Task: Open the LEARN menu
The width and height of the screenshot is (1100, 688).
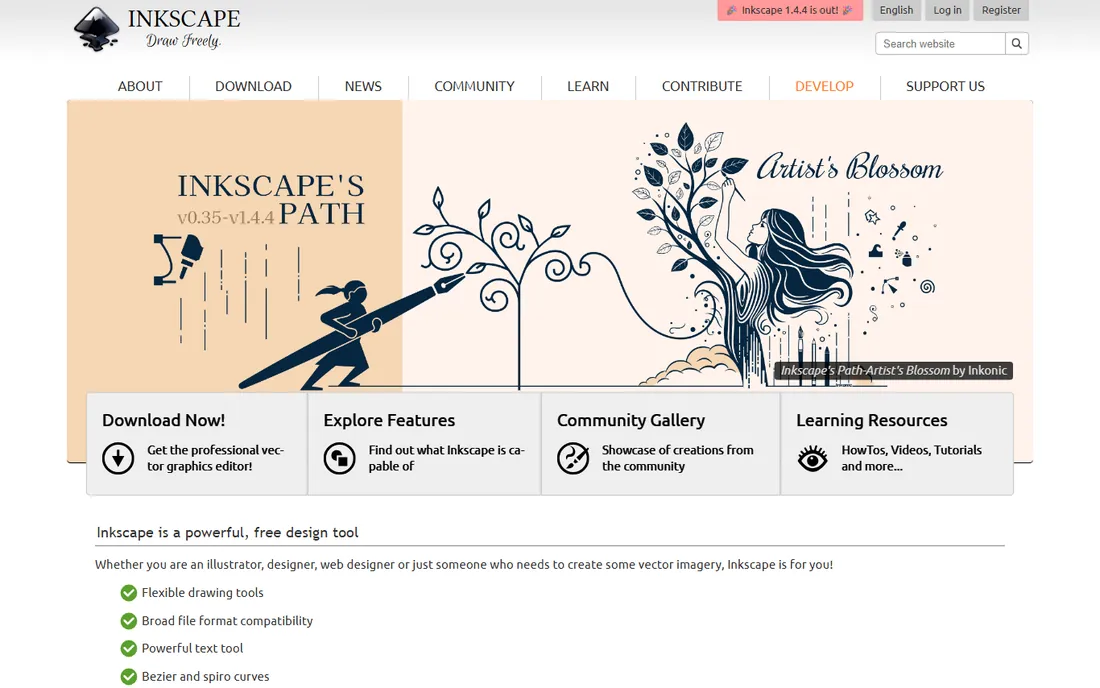Action: point(588,86)
